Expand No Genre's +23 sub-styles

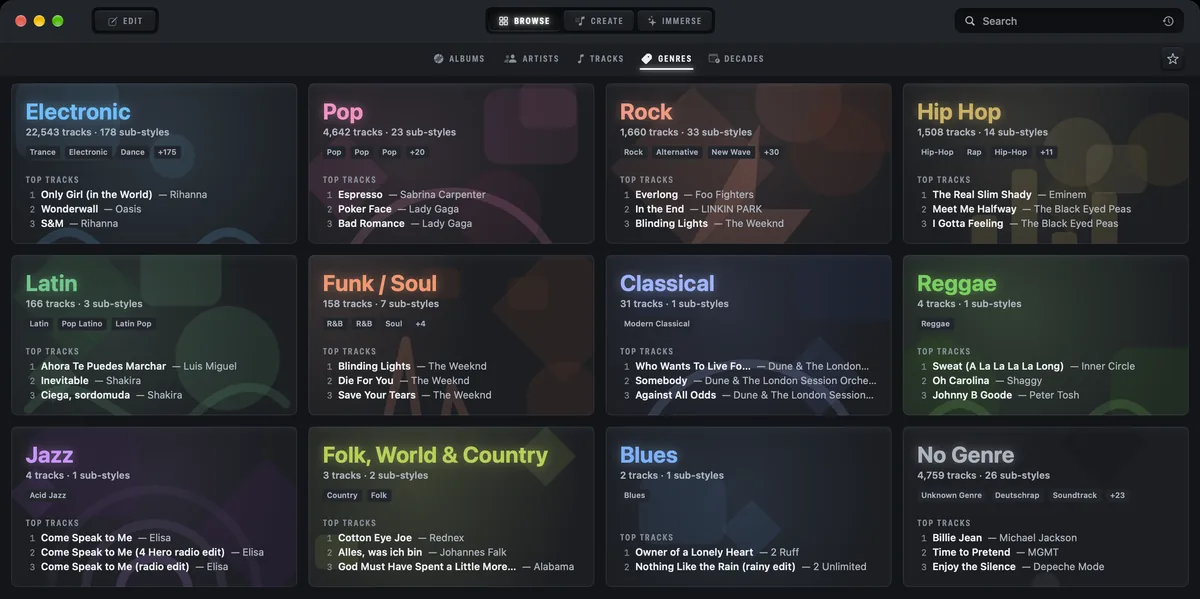pyautogui.click(x=1117, y=496)
